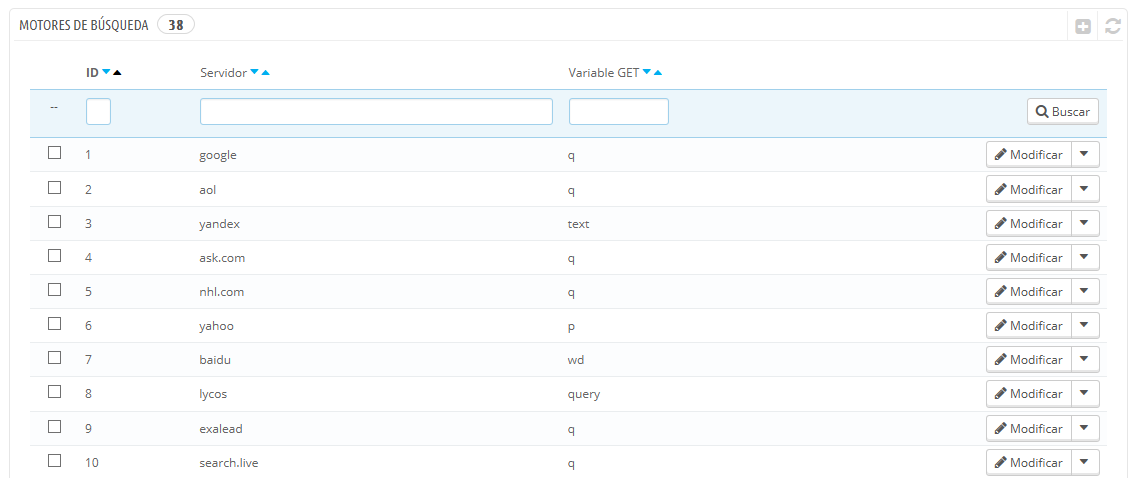1138x478 pixels.
Task: Click the search.live server name cell
Action: [229, 462]
